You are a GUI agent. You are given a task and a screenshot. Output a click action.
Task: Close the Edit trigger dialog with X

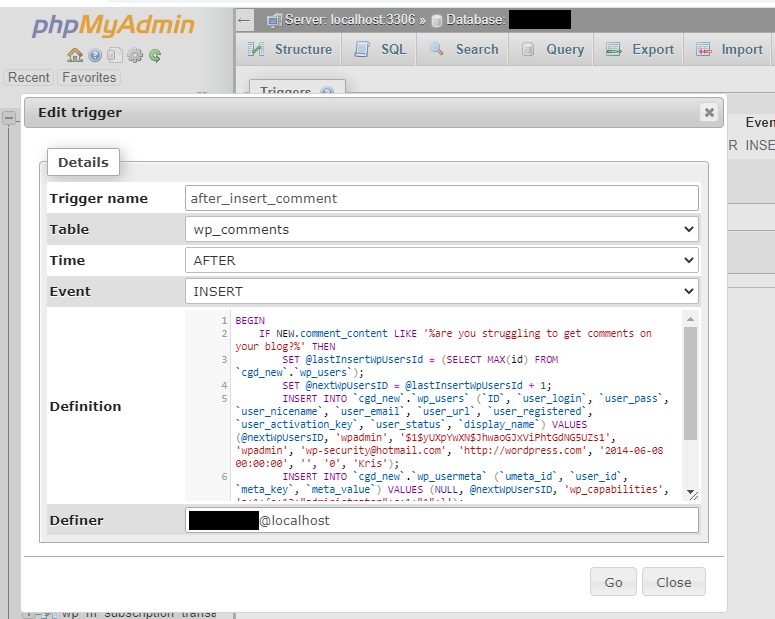(709, 112)
